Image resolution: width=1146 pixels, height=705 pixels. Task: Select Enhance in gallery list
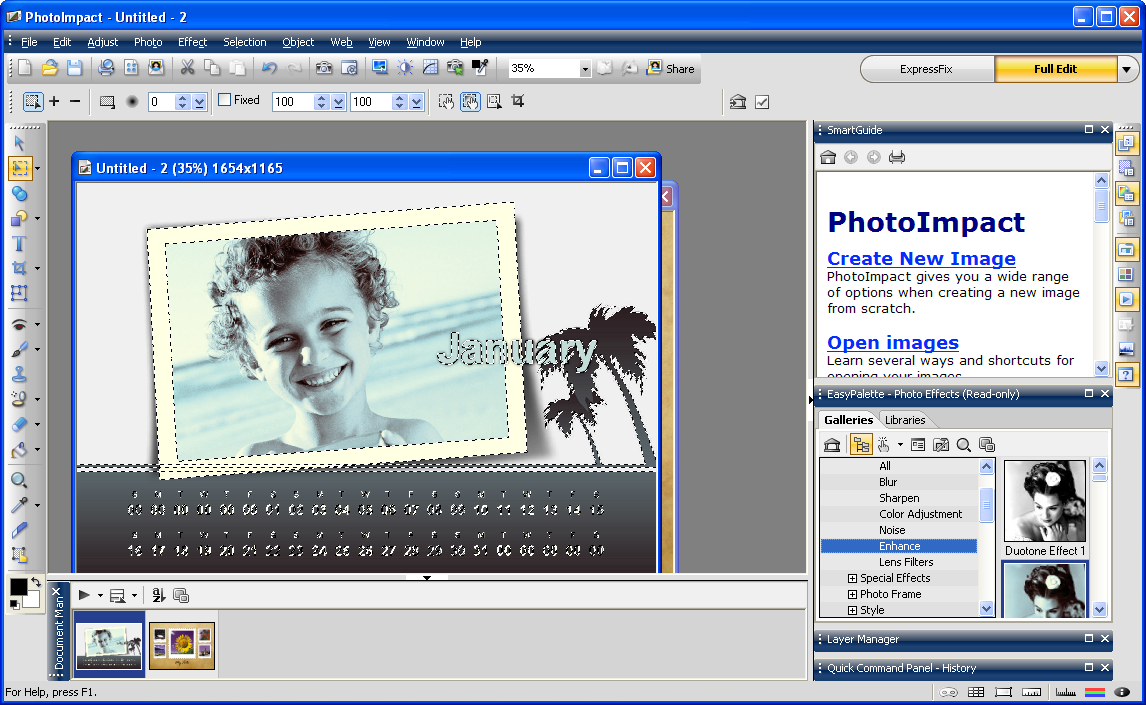pos(899,546)
